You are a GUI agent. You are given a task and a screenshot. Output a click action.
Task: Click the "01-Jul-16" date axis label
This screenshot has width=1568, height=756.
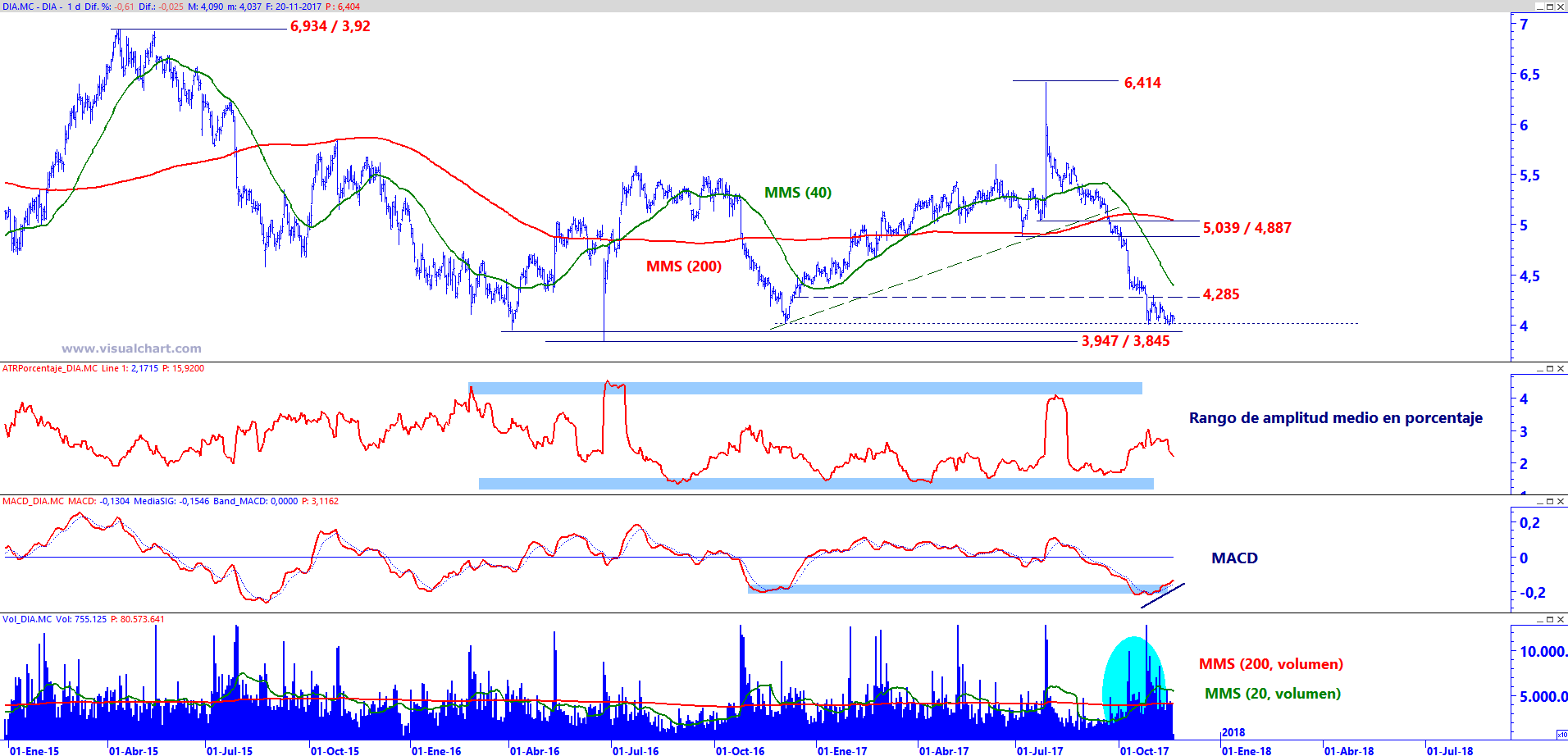click(636, 751)
